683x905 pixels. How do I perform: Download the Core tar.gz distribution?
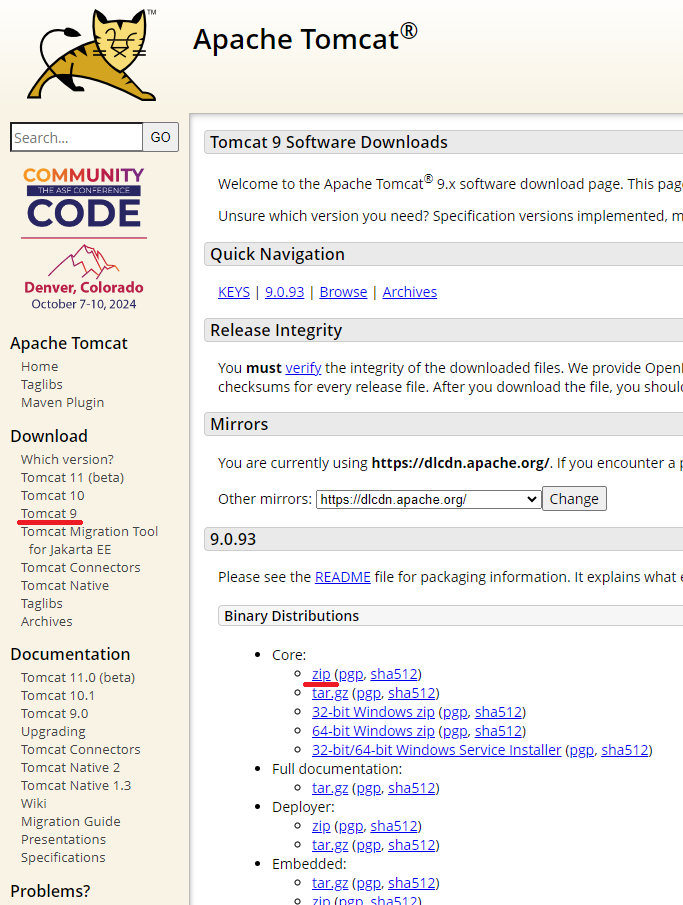coord(330,693)
